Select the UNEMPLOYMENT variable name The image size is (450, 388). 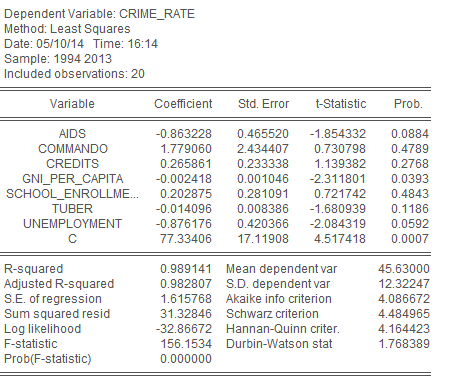point(72,224)
